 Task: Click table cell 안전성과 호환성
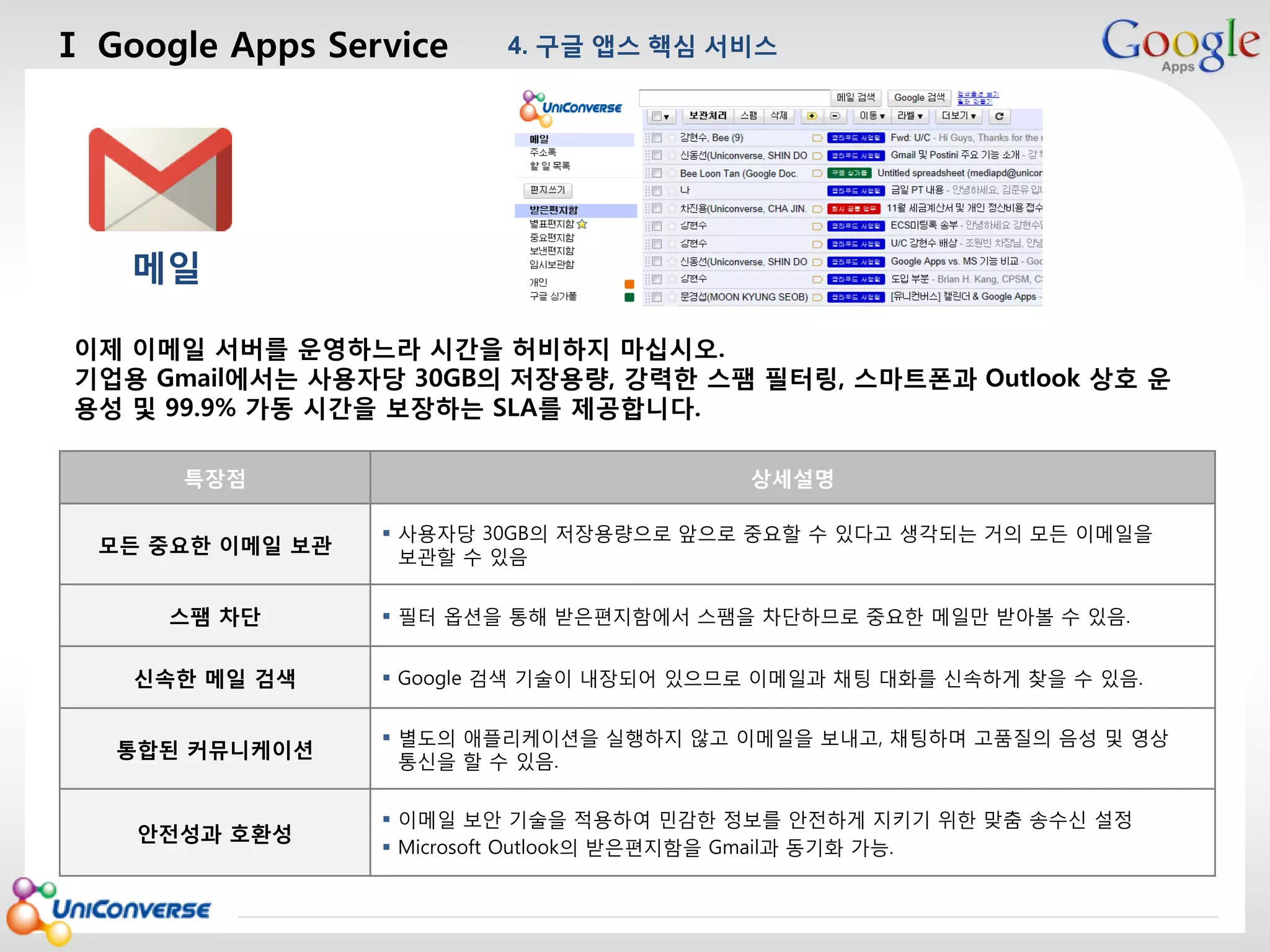click(x=215, y=832)
